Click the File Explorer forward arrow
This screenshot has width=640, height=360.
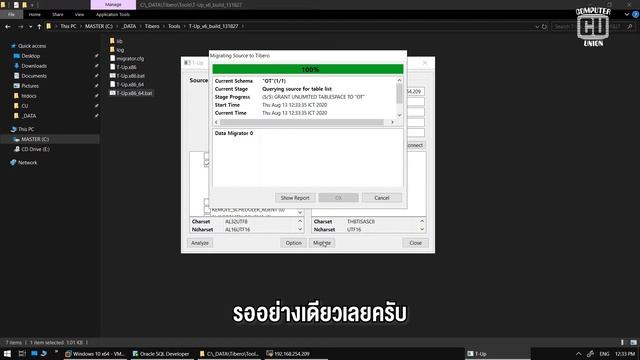point(20,27)
